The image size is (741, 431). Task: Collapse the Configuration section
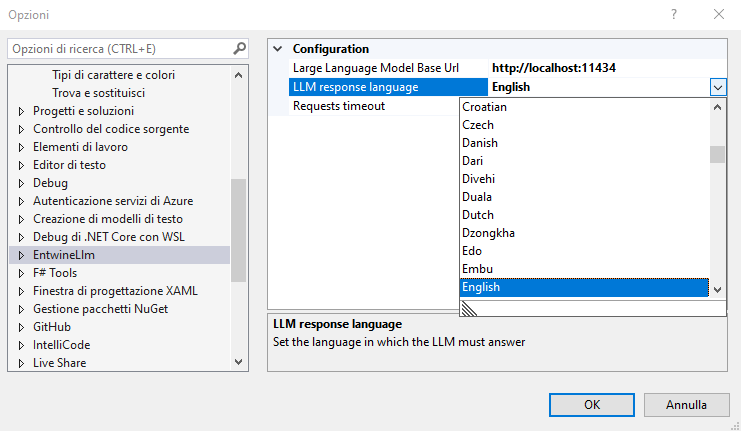[278, 49]
